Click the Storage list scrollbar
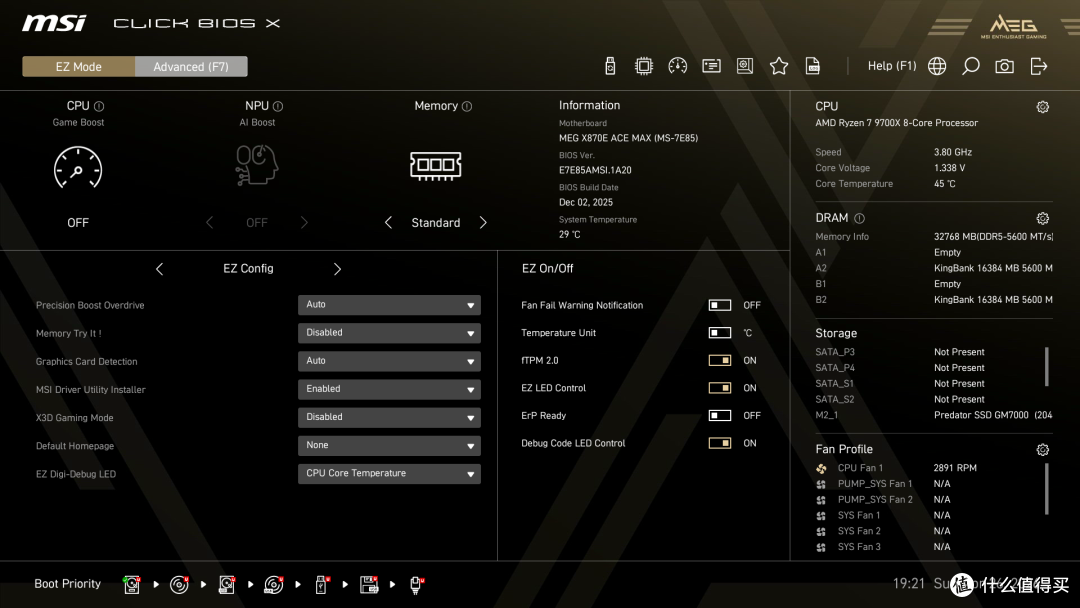Screen dimensions: 1080x608 1046,366
